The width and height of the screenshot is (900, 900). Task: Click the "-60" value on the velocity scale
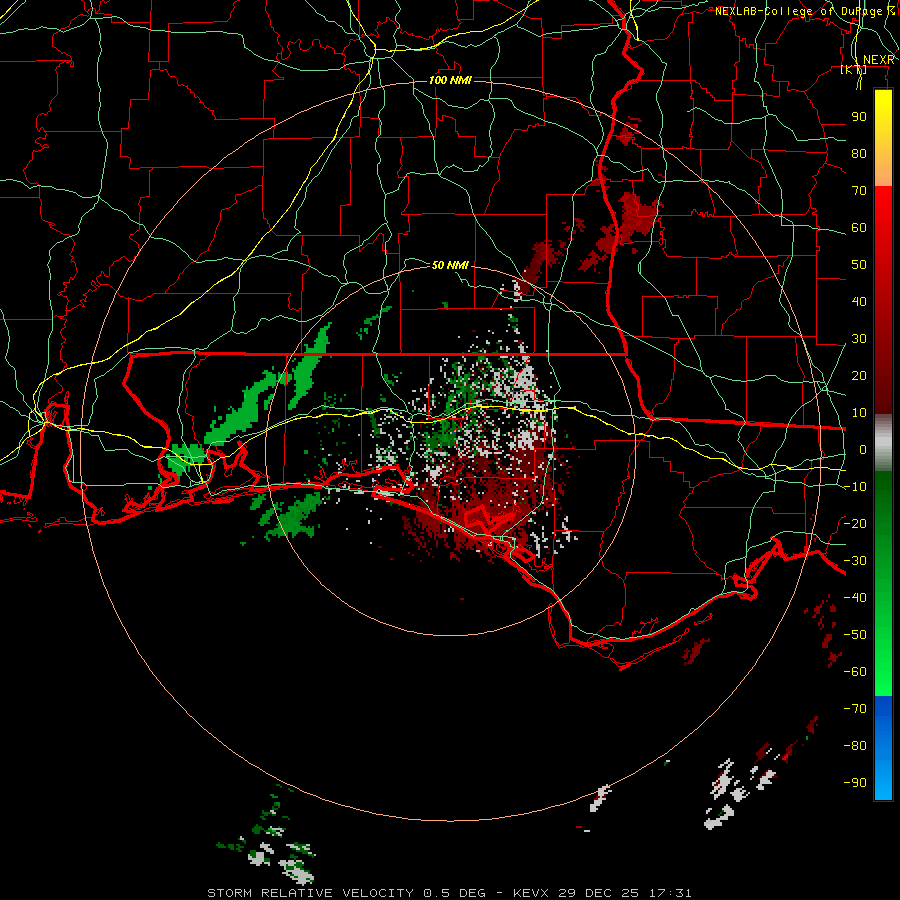(x=855, y=672)
